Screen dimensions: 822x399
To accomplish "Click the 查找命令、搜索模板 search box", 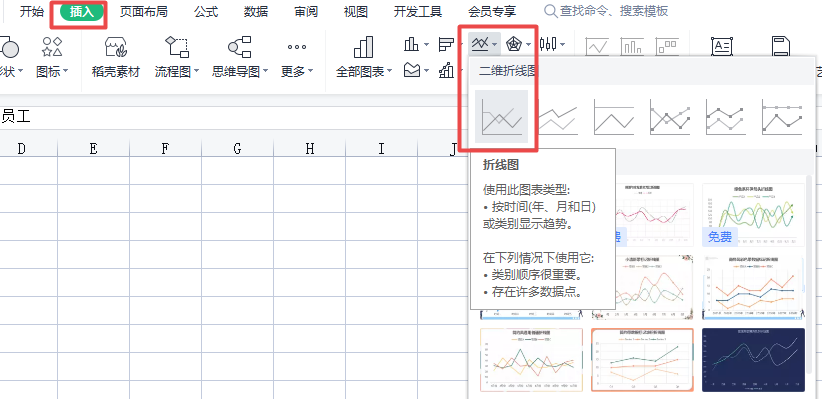I will pyautogui.click(x=606, y=11).
